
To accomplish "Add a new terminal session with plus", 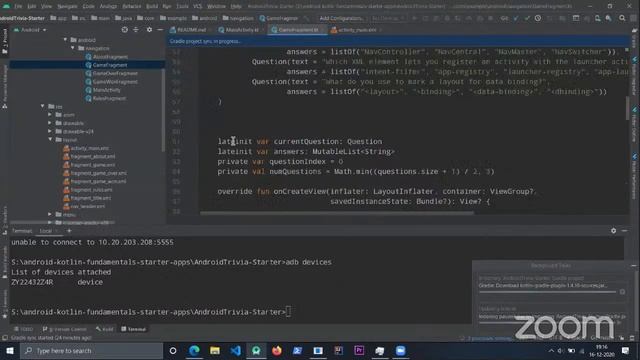I will click(x=69, y=231).
